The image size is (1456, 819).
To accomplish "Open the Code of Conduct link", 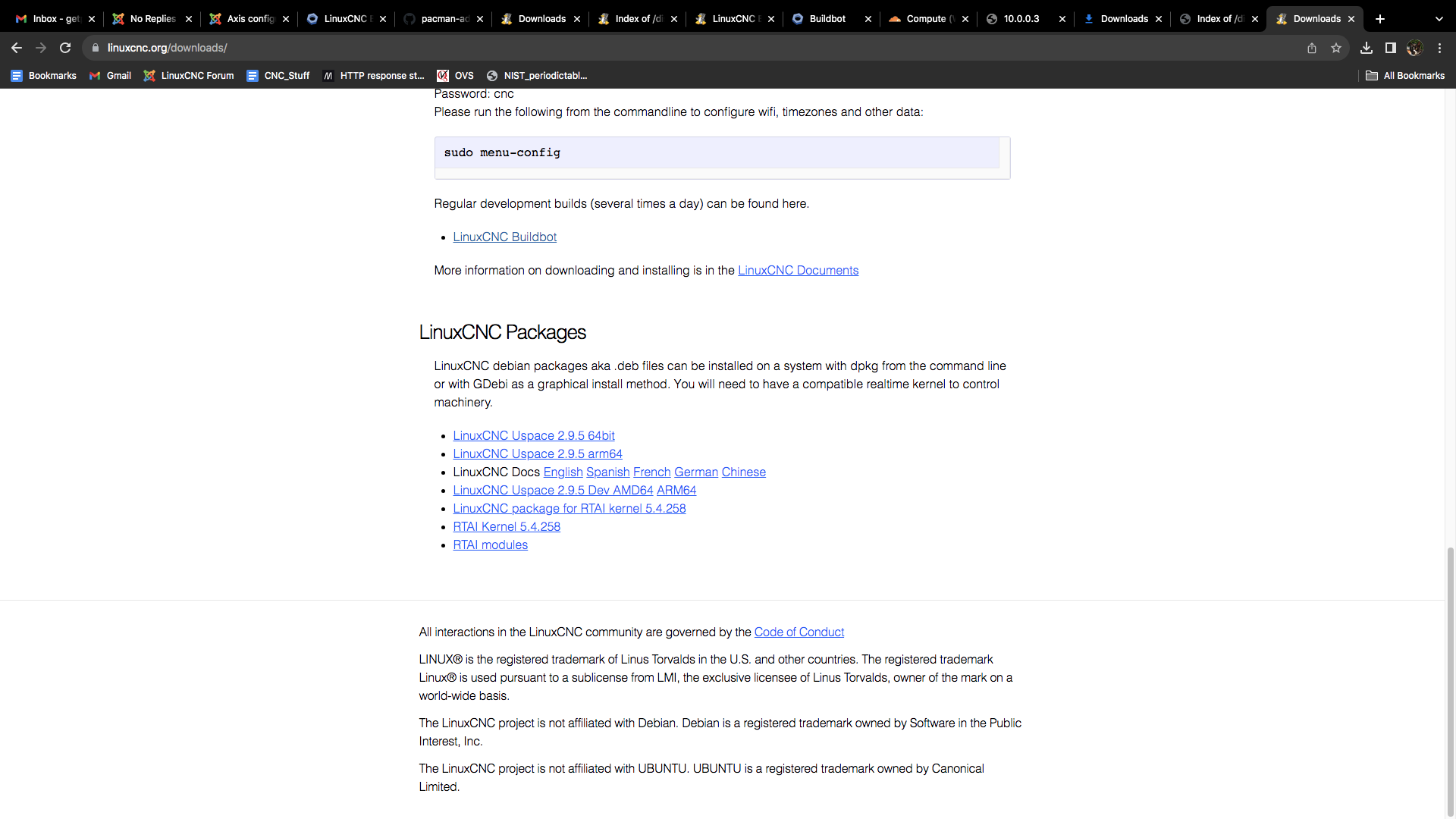I will click(799, 632).
